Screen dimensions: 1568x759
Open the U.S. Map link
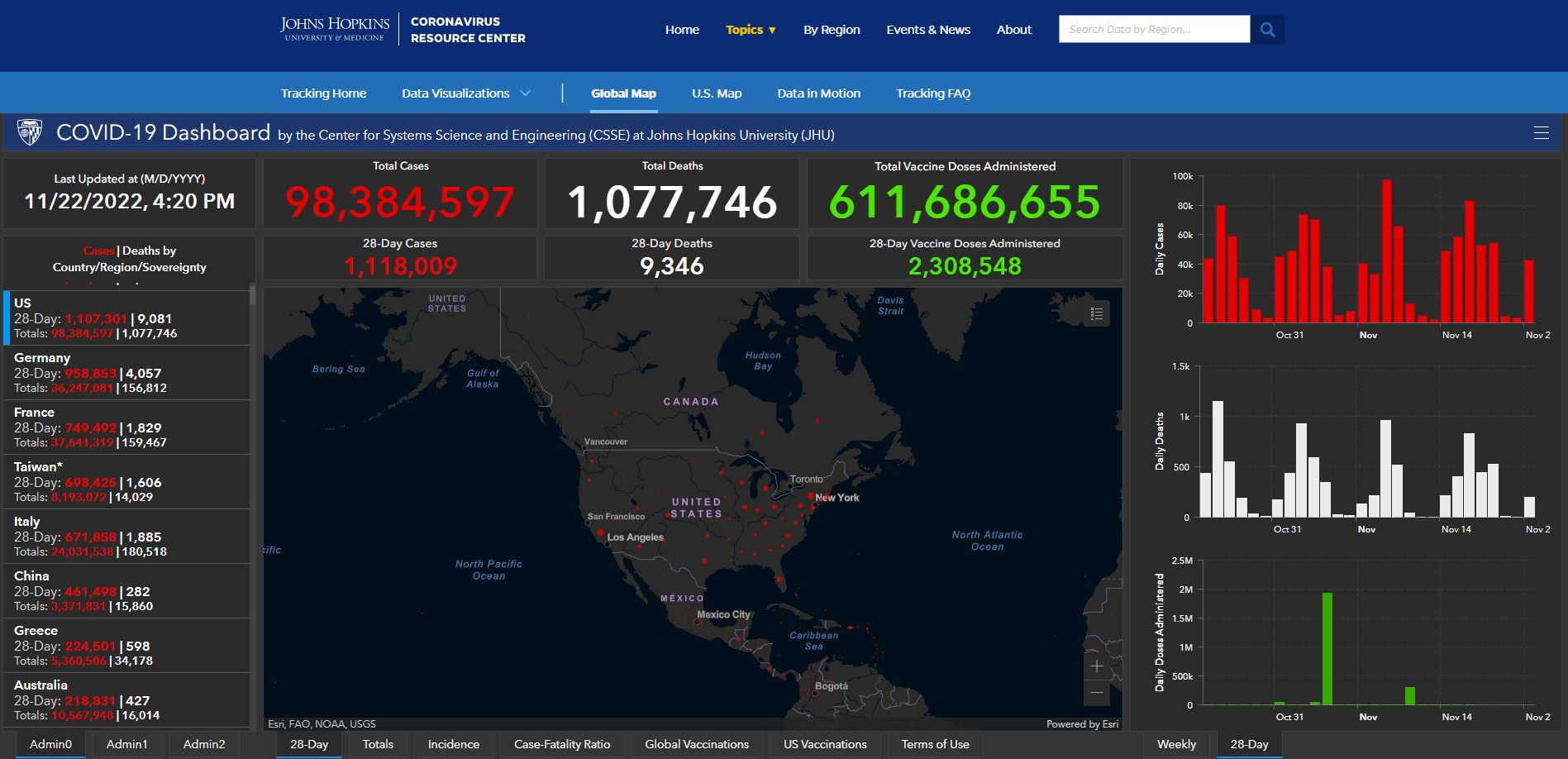click(717, 93)
